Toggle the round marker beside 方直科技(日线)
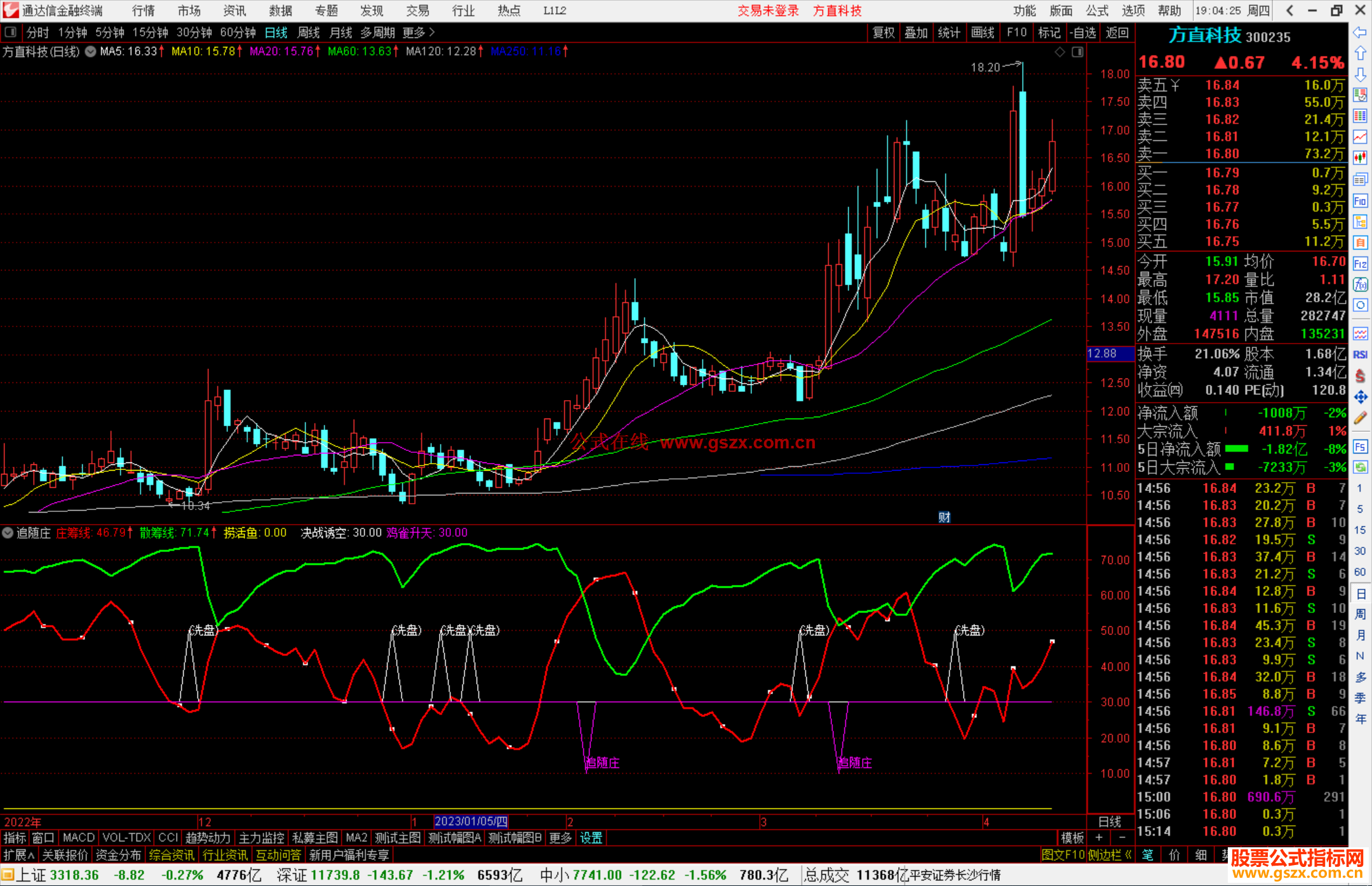The width and height of the screenshot is (1372, 886). [x=91, y=51]
